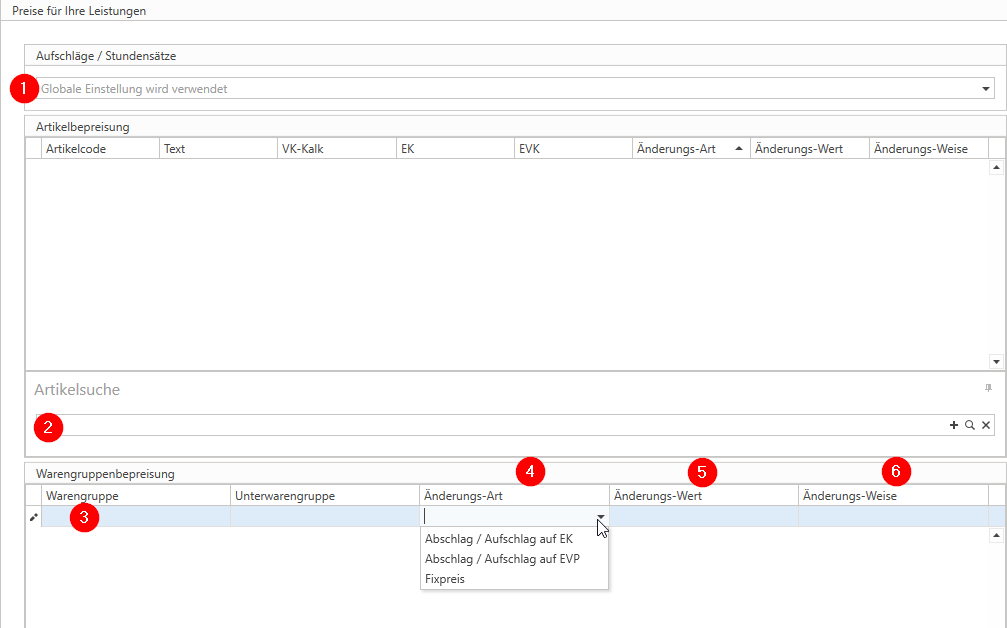
Task: Click the Warengruppenbepreisung Änderungs-Weise column header
Action: pyautogui.click(x=892, y=495)
